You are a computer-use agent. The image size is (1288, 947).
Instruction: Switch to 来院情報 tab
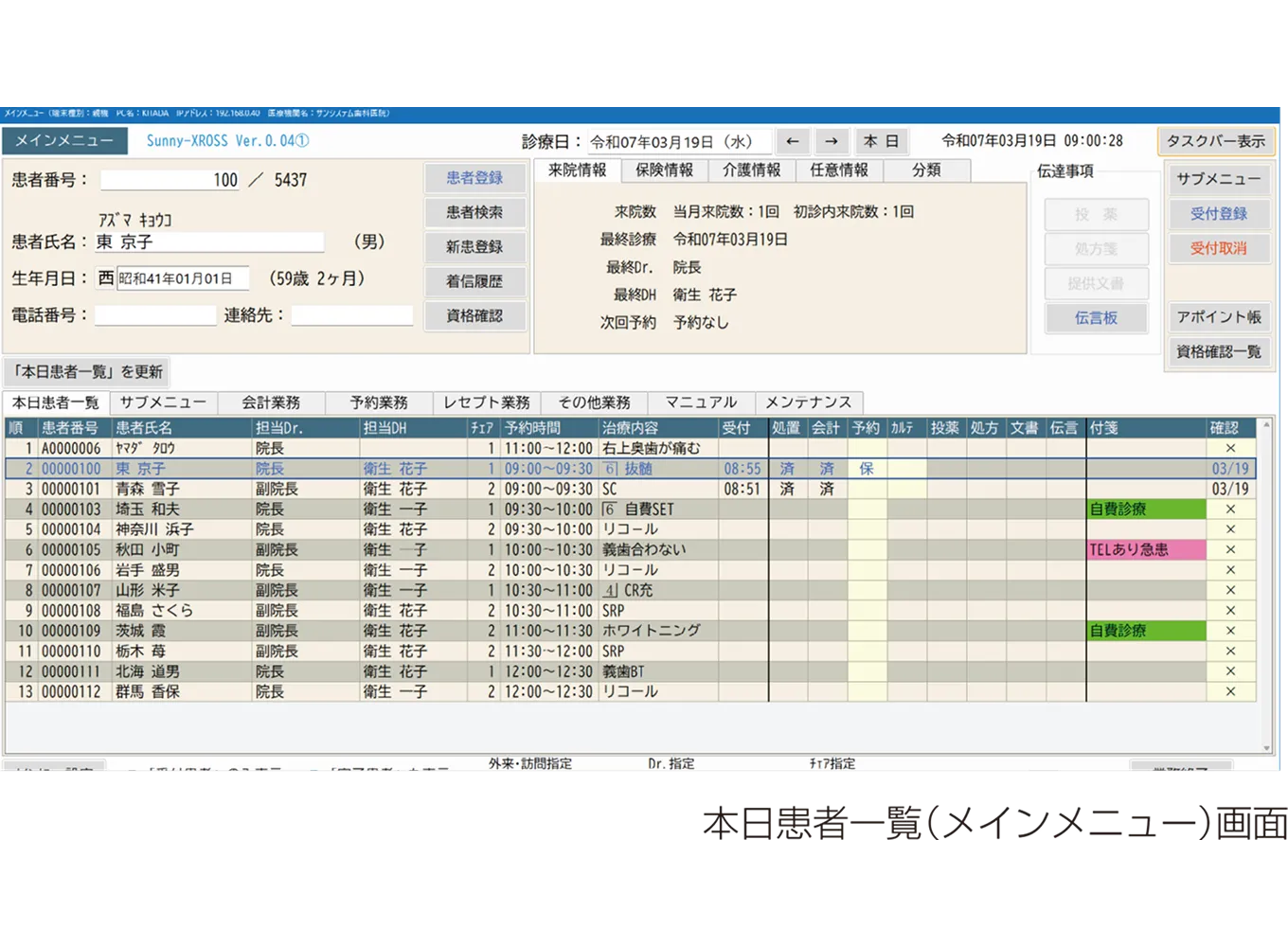(x=578, y=170)
